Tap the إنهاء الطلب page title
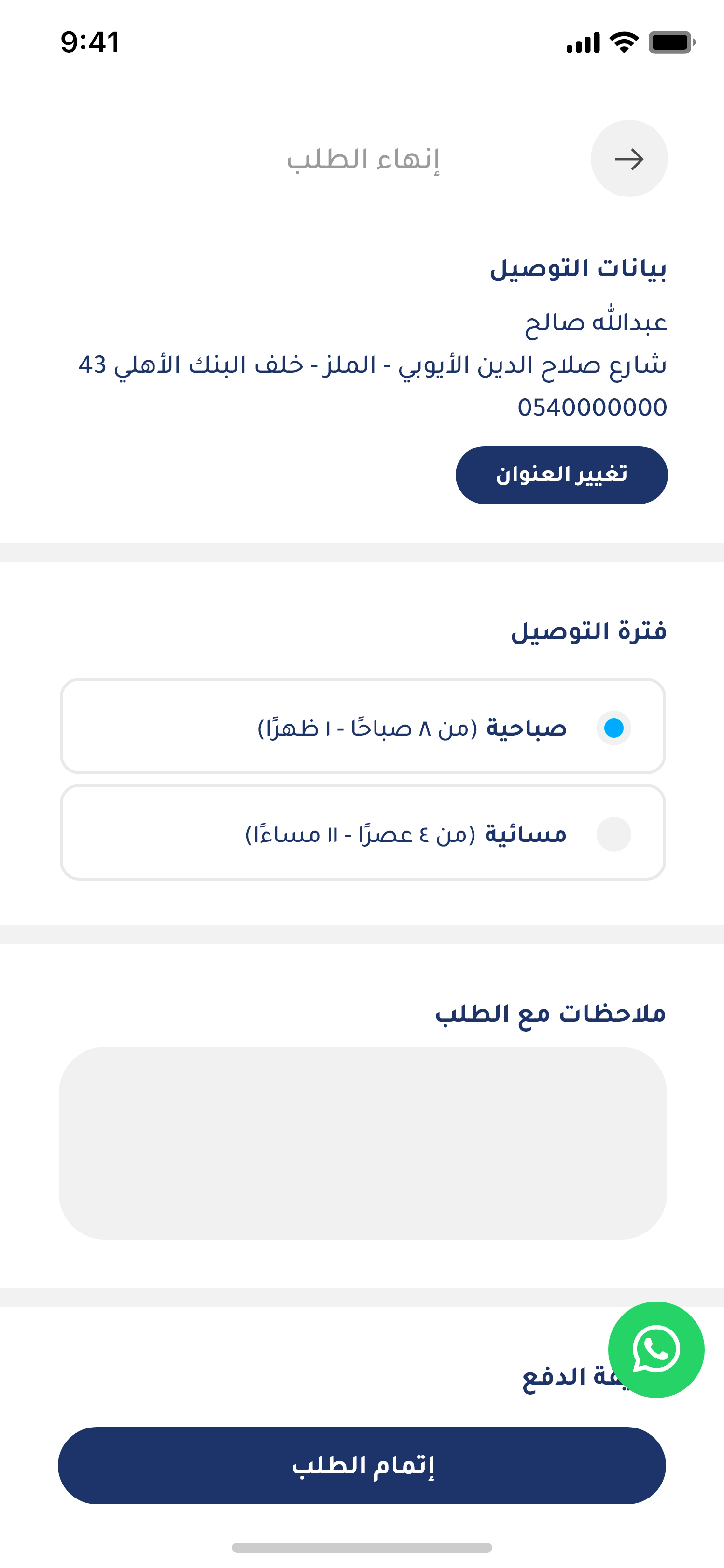 [x=363, y=159]
